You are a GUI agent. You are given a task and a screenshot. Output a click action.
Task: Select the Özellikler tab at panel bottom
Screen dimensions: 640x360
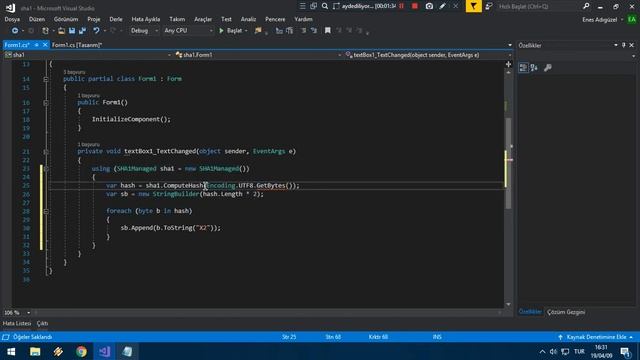coord(530,312)
